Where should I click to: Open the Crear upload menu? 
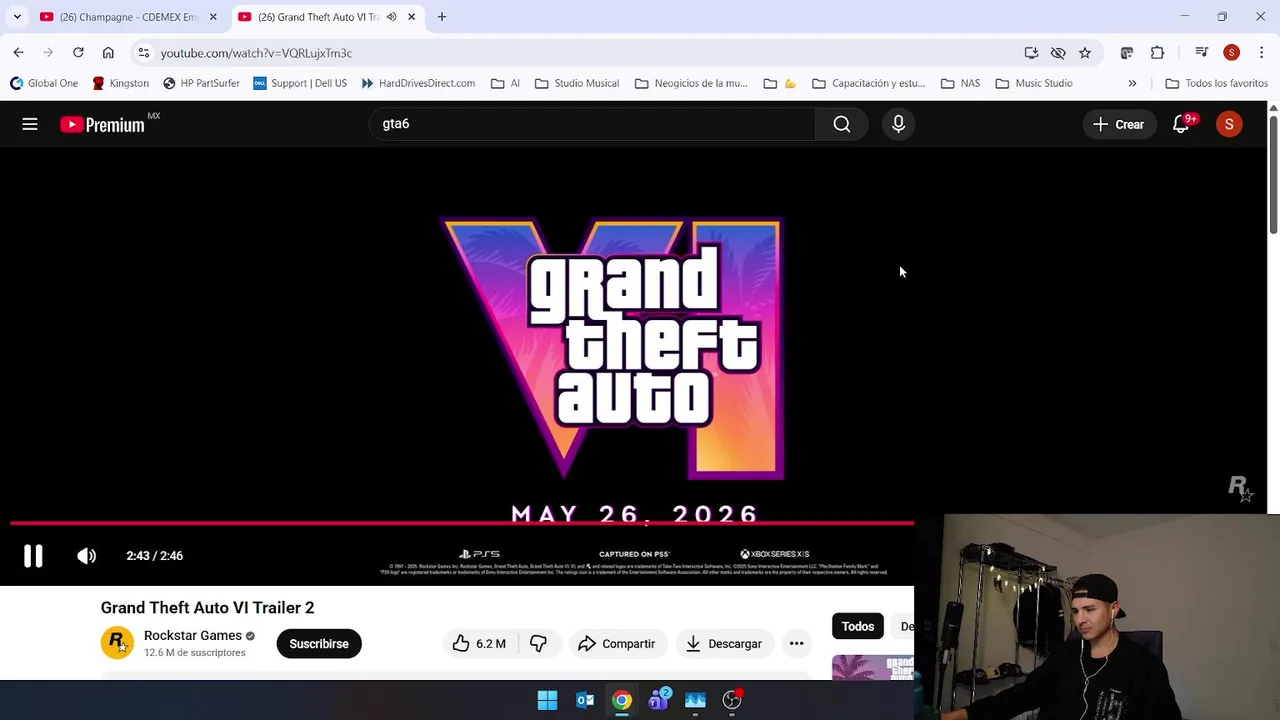pos(1118,124)
